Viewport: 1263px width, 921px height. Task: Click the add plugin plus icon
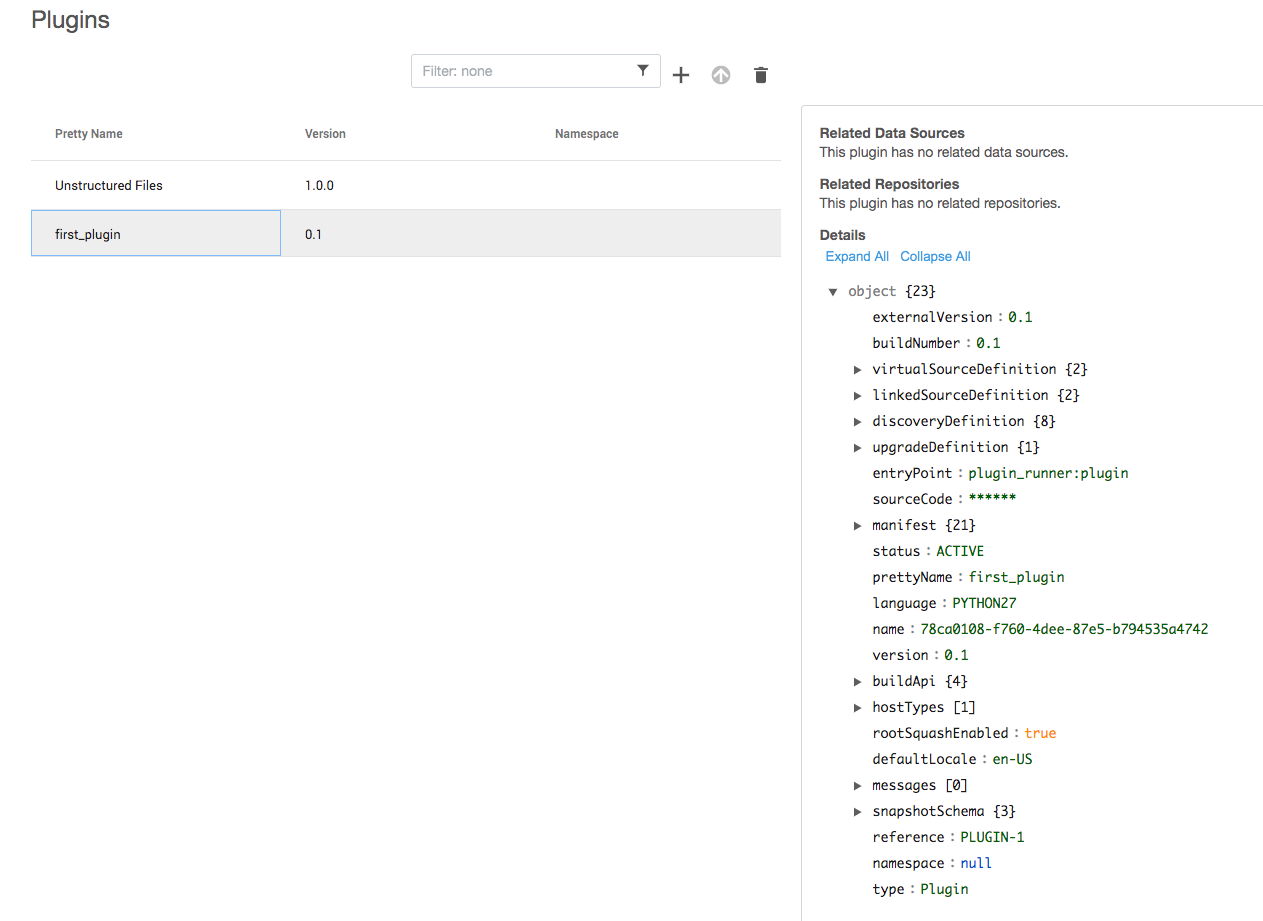pyautogui.click(x=681, y=75)
